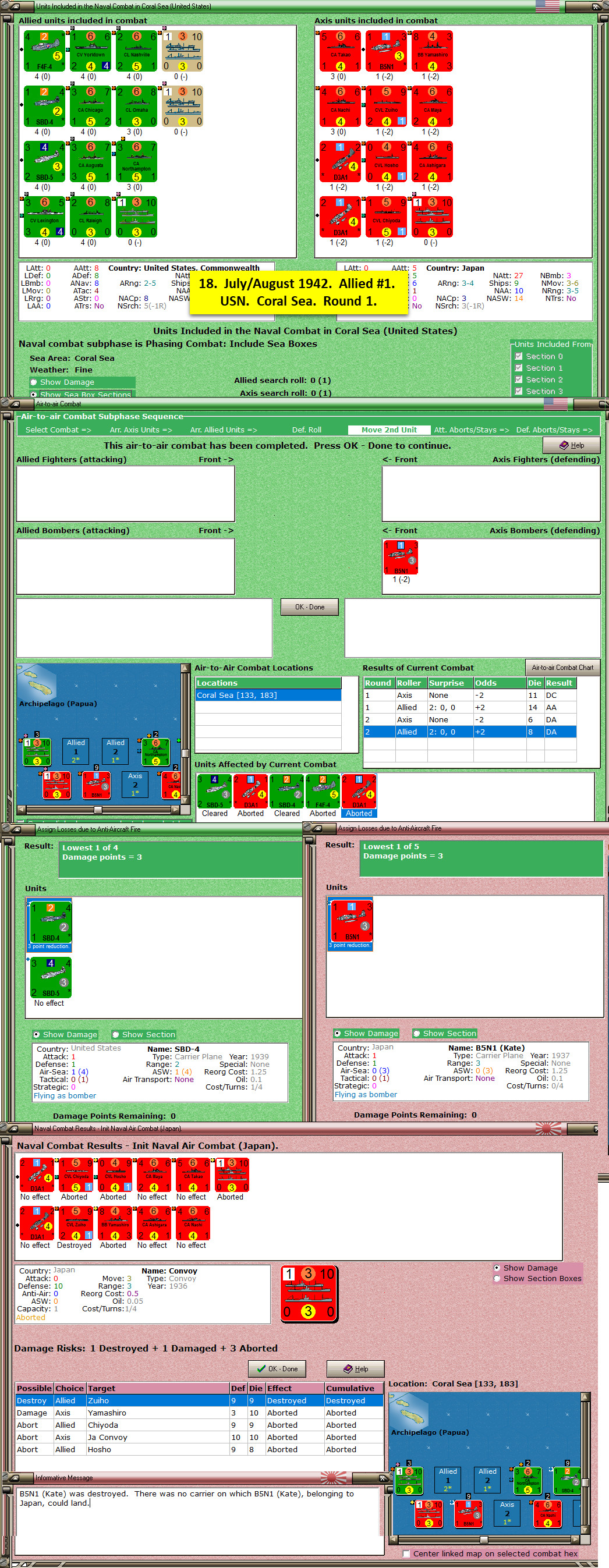Click the horizontal scrollbar of the naval combat location map
The width and height of the screenshot is (609, 1568).
485,1539
